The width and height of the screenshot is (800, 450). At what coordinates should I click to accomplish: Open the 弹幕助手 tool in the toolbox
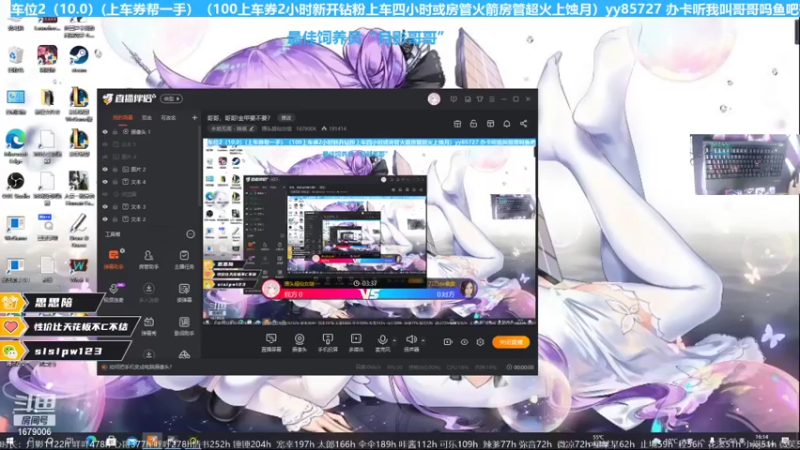click(113, 259)
